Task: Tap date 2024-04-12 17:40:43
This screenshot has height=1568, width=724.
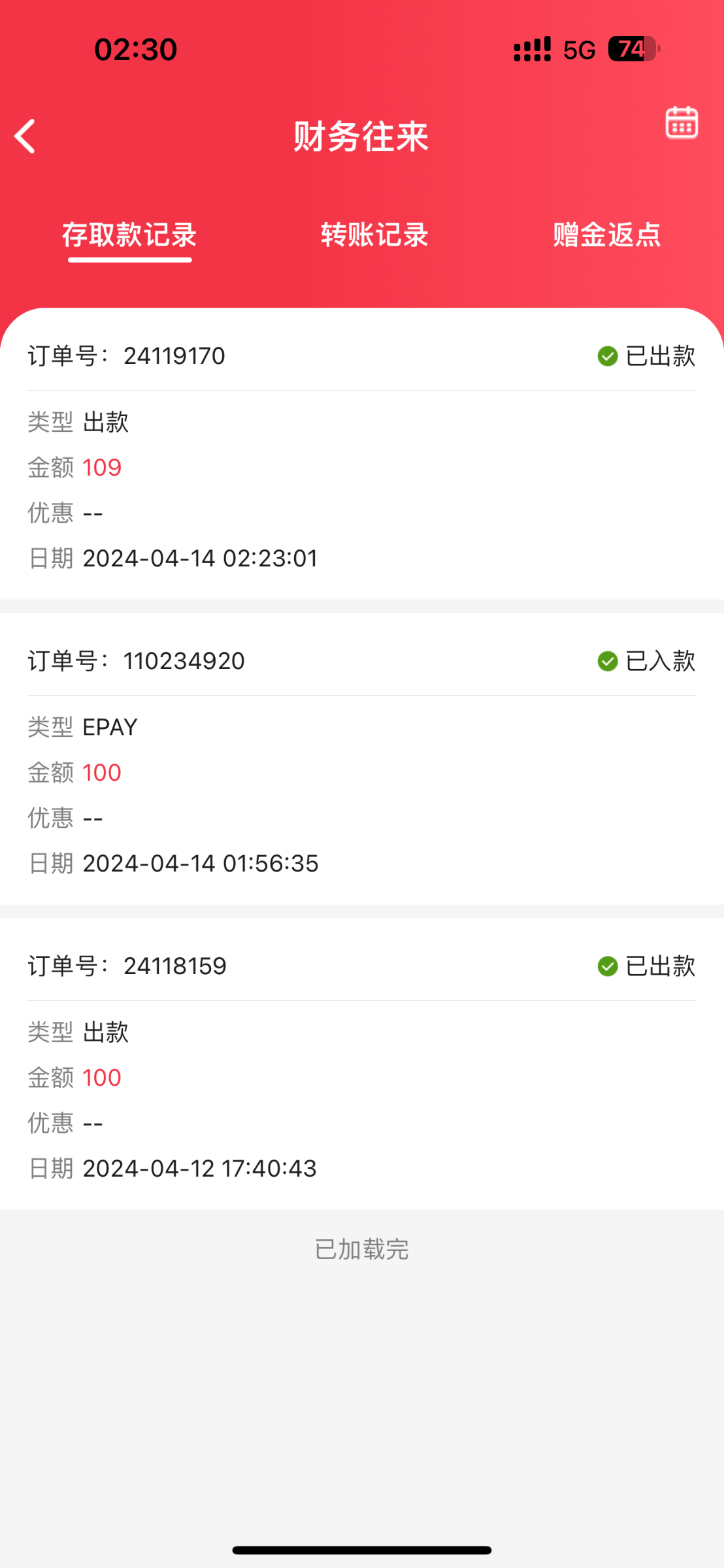Action: point(199,1169)
